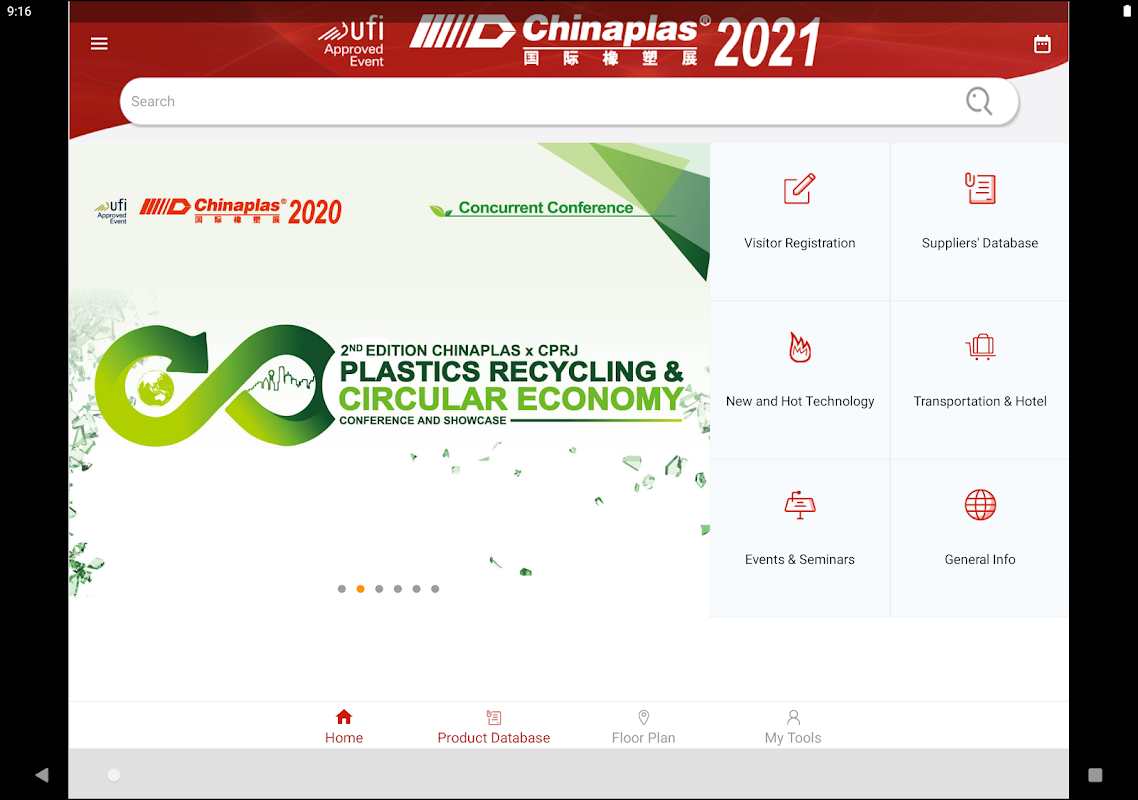Jump to fifth banner slide dot
This screenshot has width=1138, height=800.
[417, 589]
